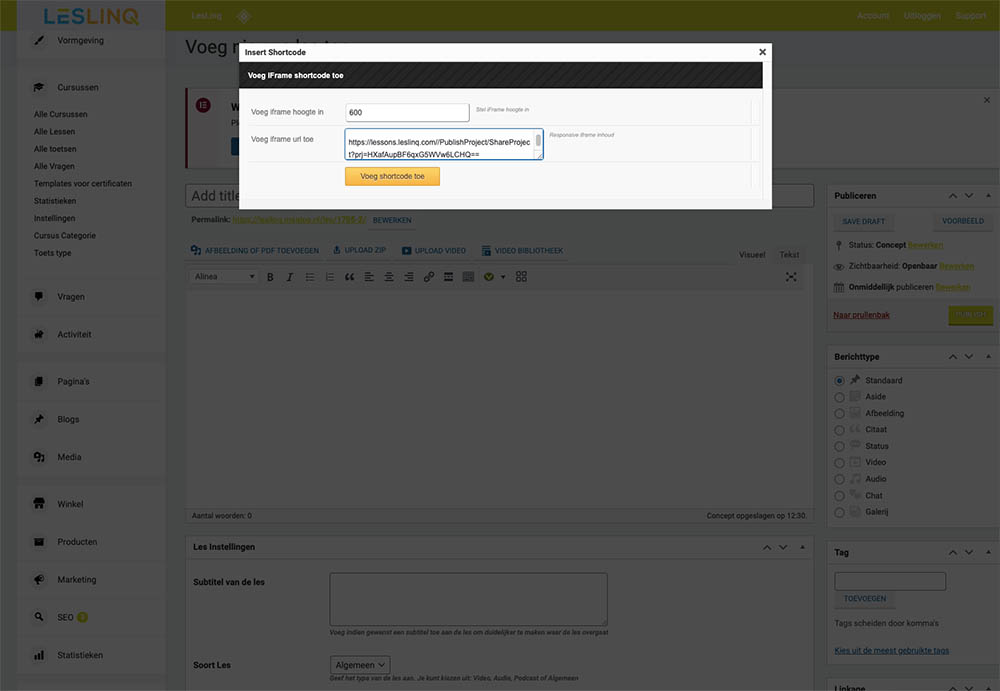Click the insert link icon in the toolbar
Viewport: 1000px width, 691px height.
coord(429,277)
